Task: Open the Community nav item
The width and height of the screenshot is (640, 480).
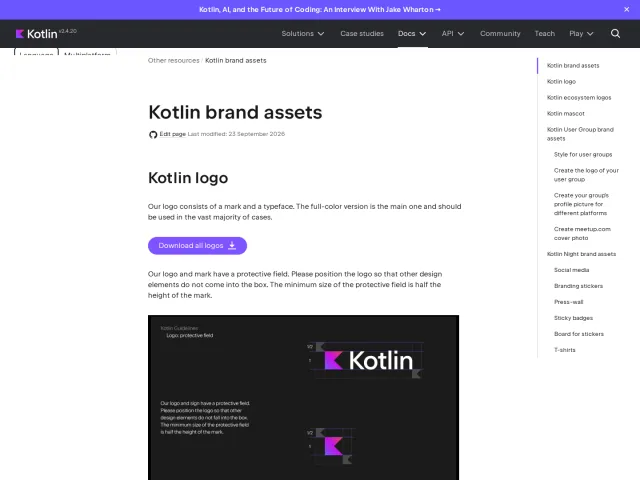Action: (x=500, y=33)
